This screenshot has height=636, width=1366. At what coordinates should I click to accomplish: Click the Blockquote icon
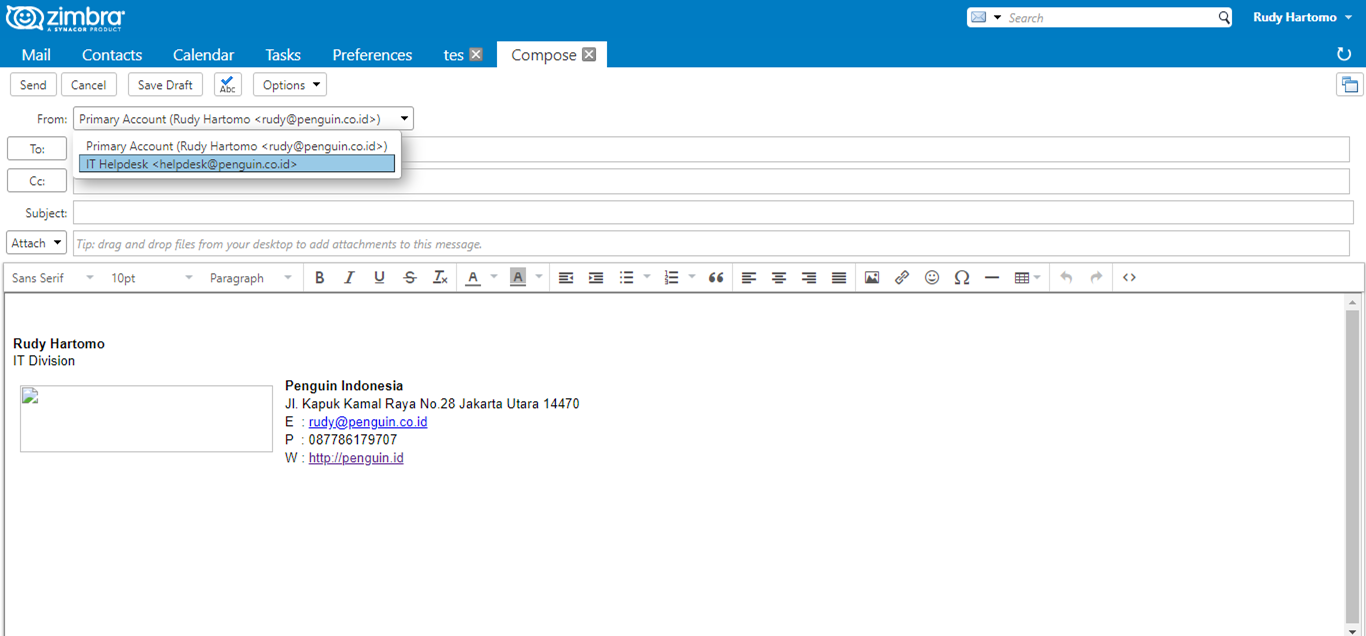[716, 278]
